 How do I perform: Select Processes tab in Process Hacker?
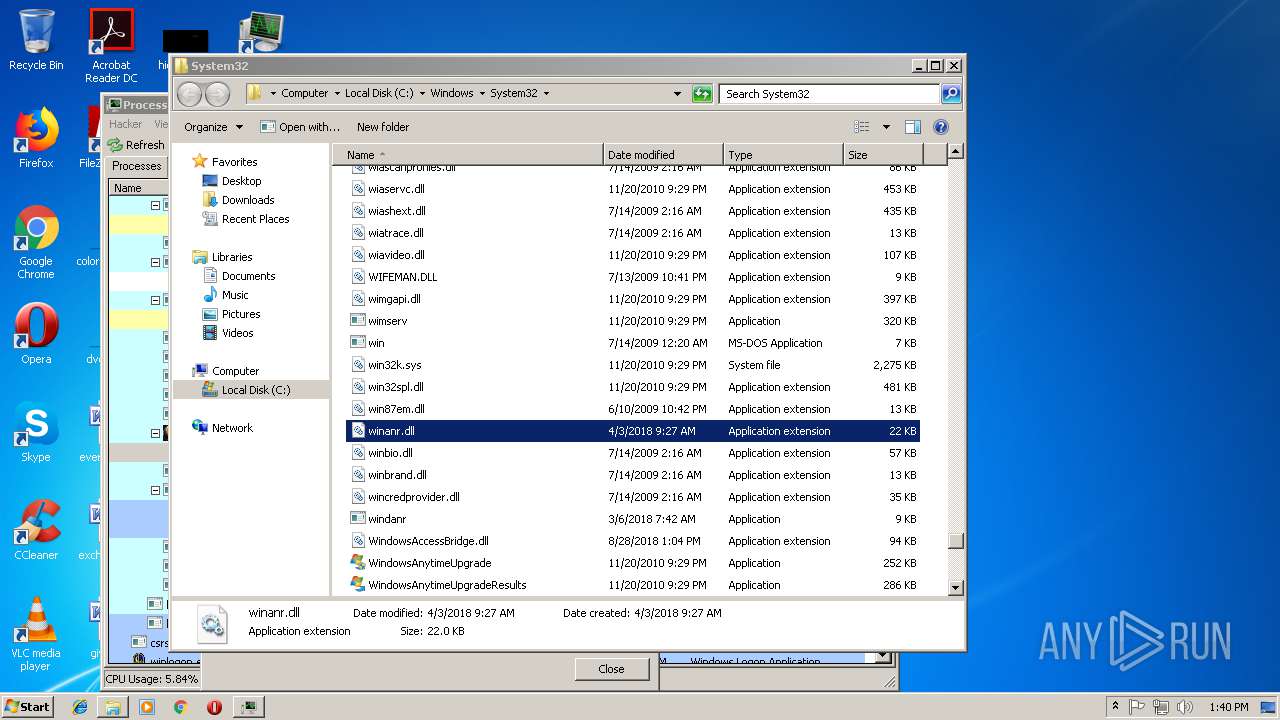pos(136,166)
